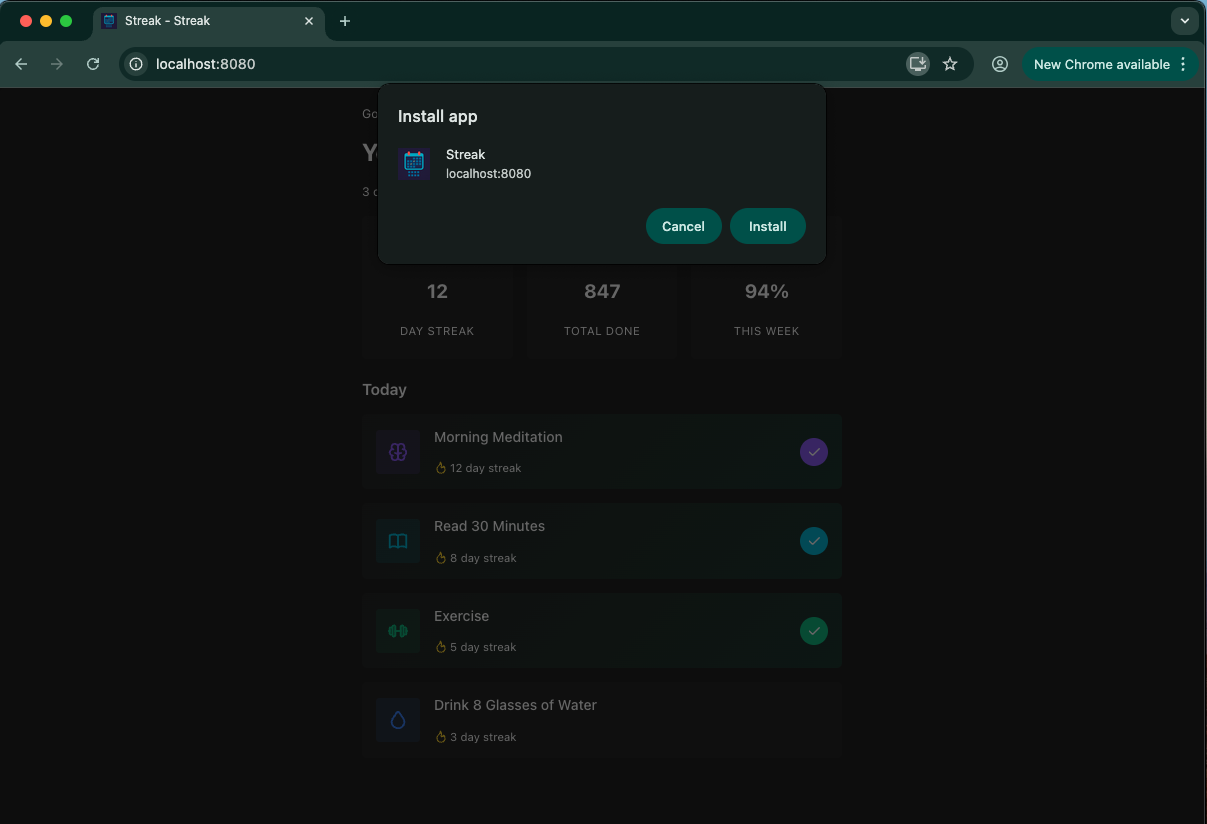The height and width of the screenshot is (824, 1207).
Task: Click the flame streak indicator under Read 30 Minutes
Action: [x=441, y=558]
